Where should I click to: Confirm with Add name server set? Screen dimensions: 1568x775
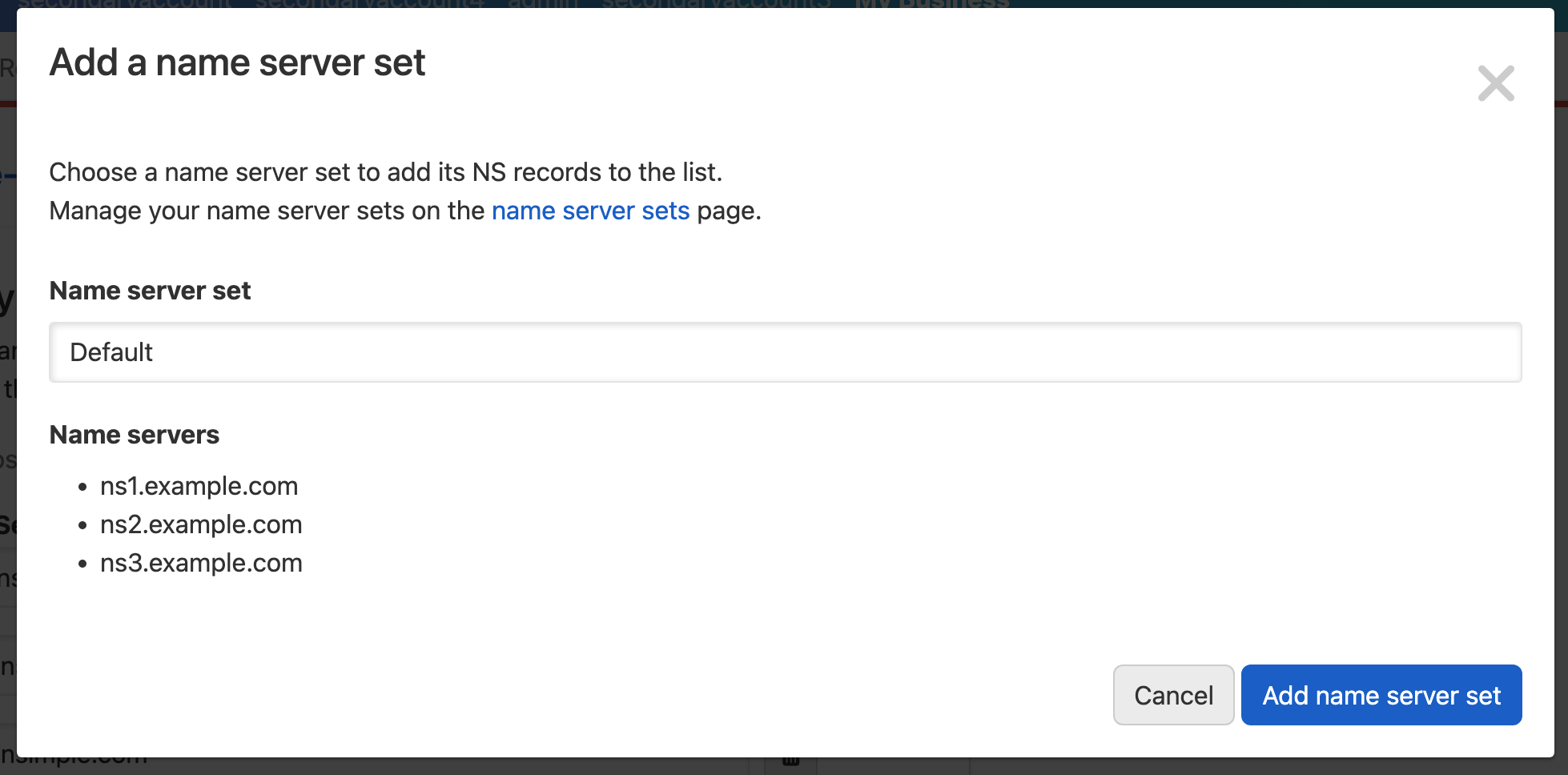pyautogui.click(x=1381, y=695)
